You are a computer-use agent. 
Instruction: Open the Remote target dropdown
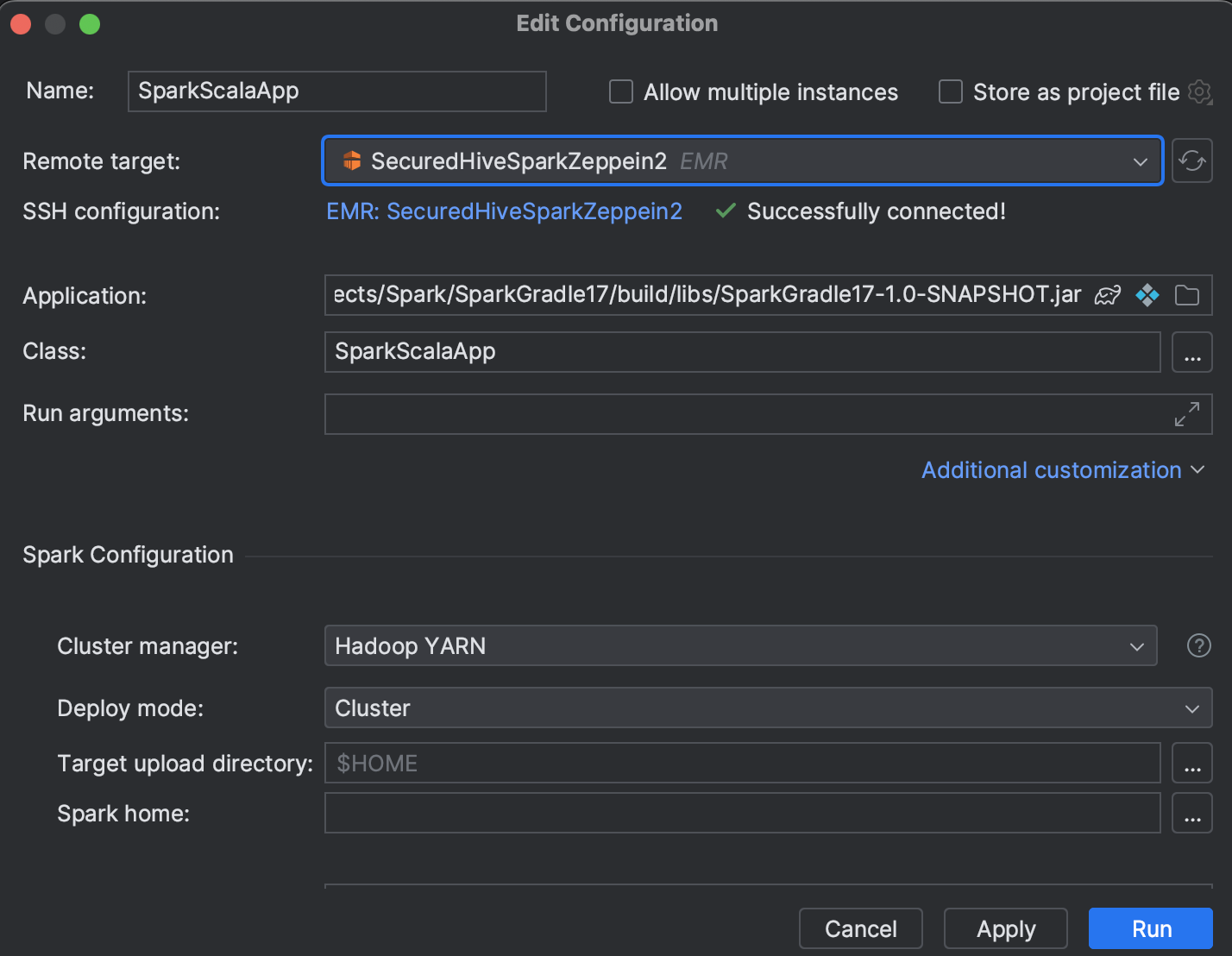(1141, 160)
